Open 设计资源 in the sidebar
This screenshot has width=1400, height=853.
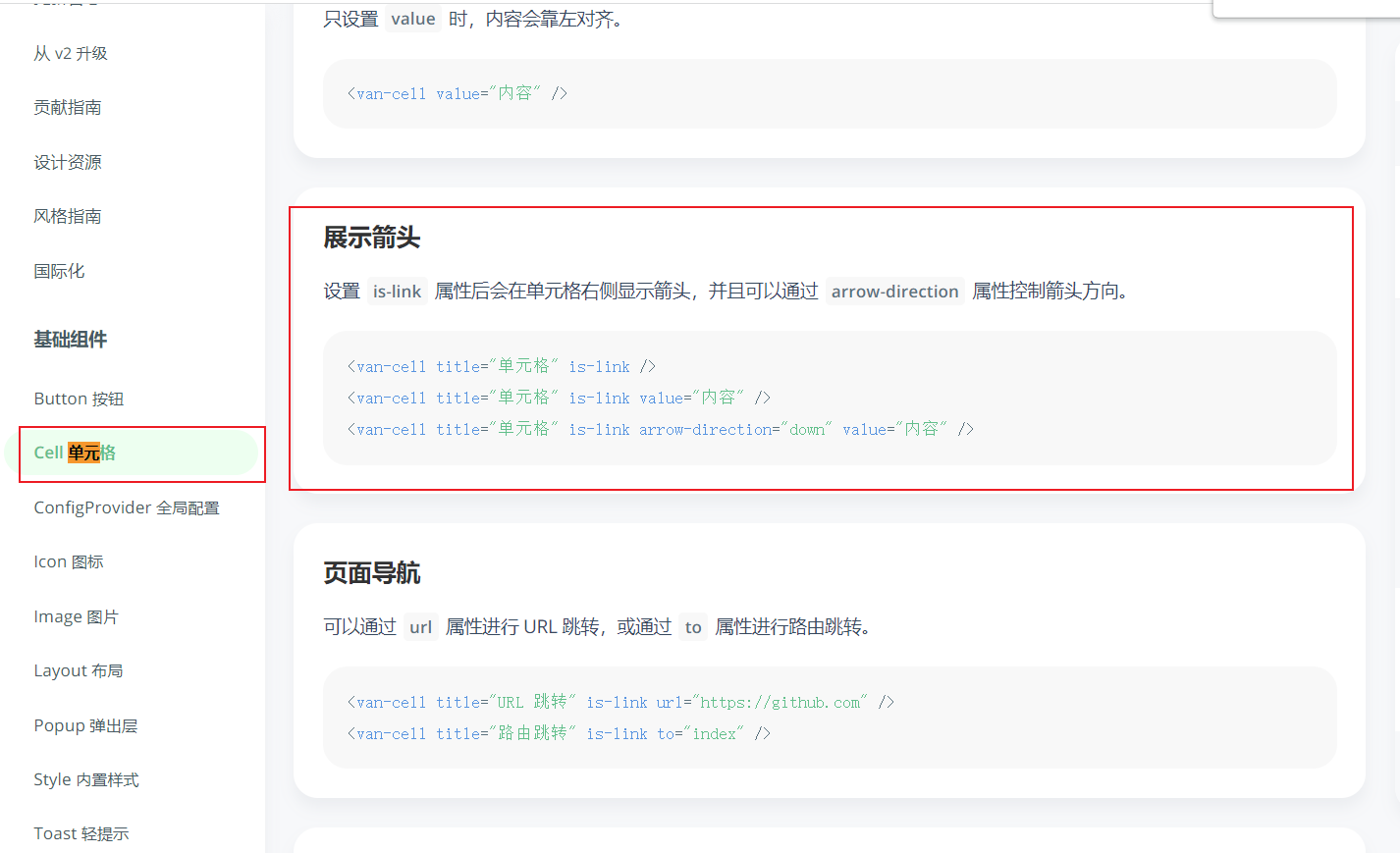tap(68, 163)
